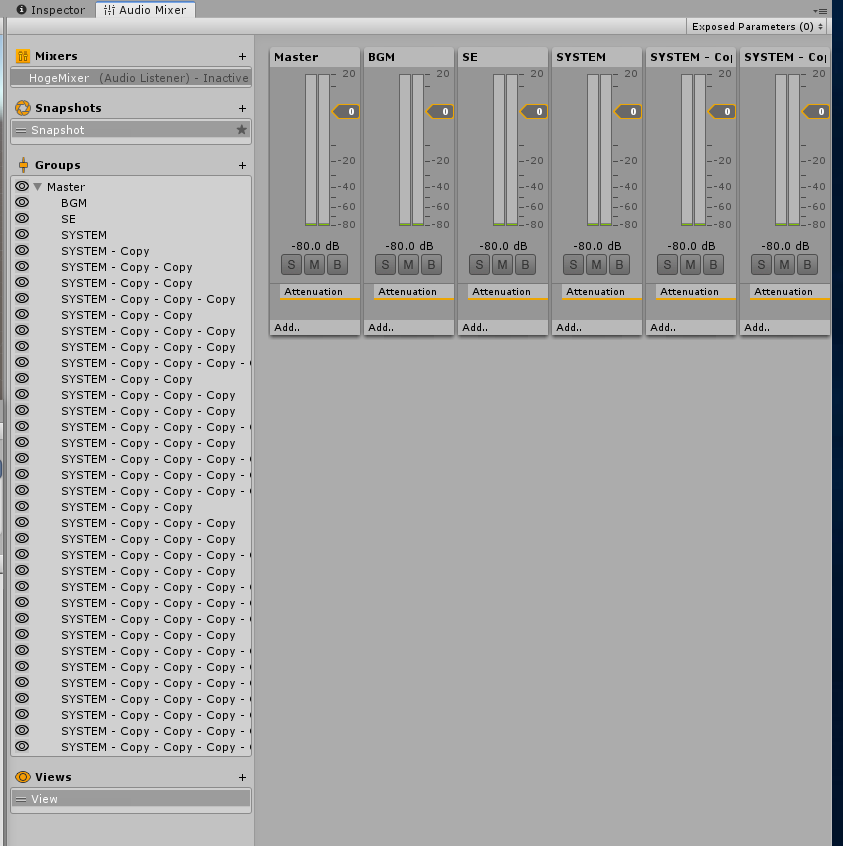Click the Groups section icon
The height and width of the screenshot is (846, 843).
tap(23, 165)
